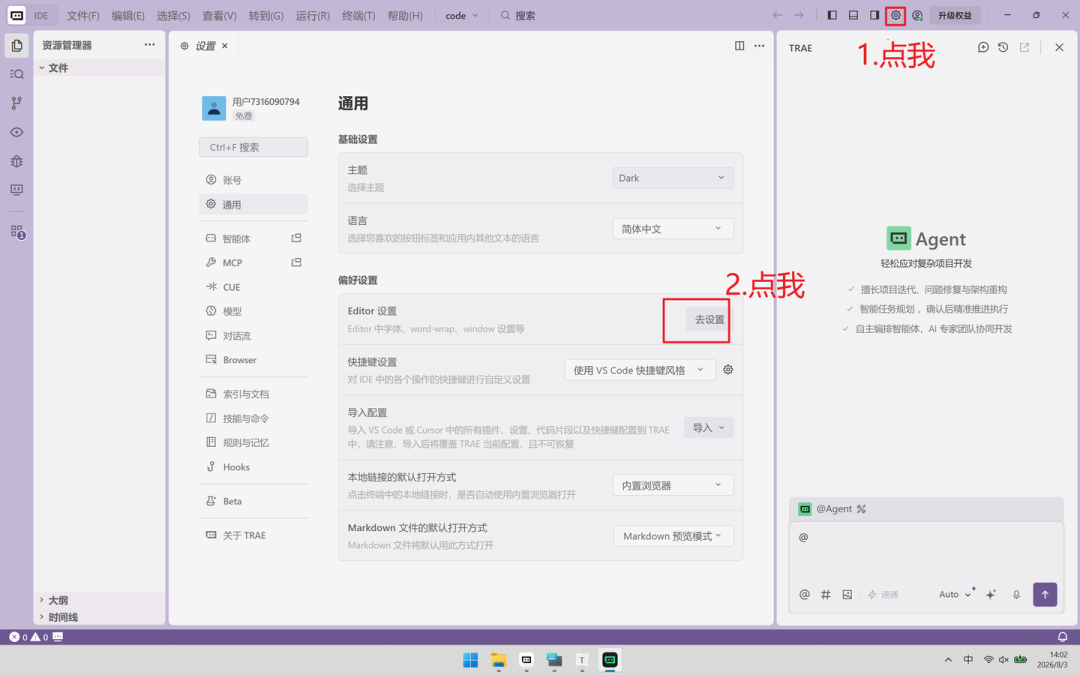Screen dimensions: 1080x675
Task: Open the Windows Start menu
Action: 470,660
